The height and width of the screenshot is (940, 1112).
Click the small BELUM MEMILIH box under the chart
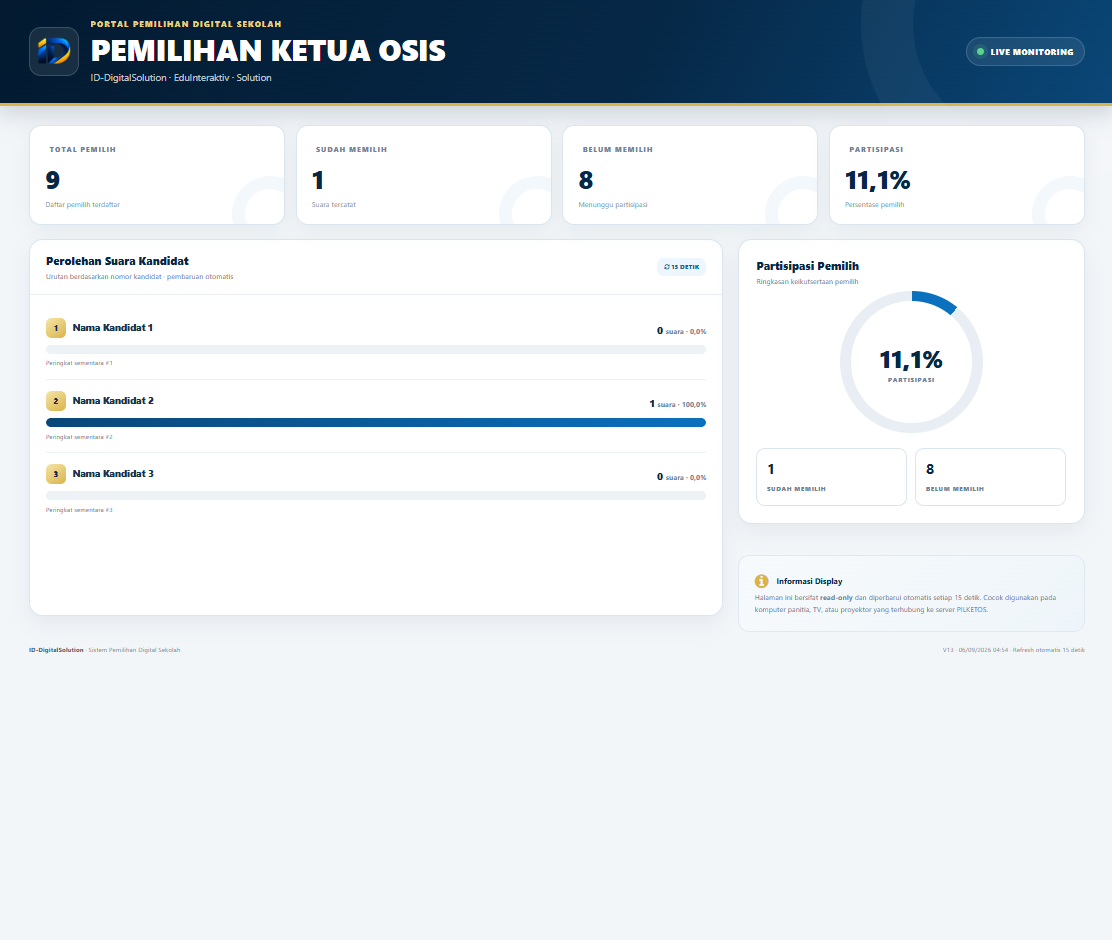990,477
